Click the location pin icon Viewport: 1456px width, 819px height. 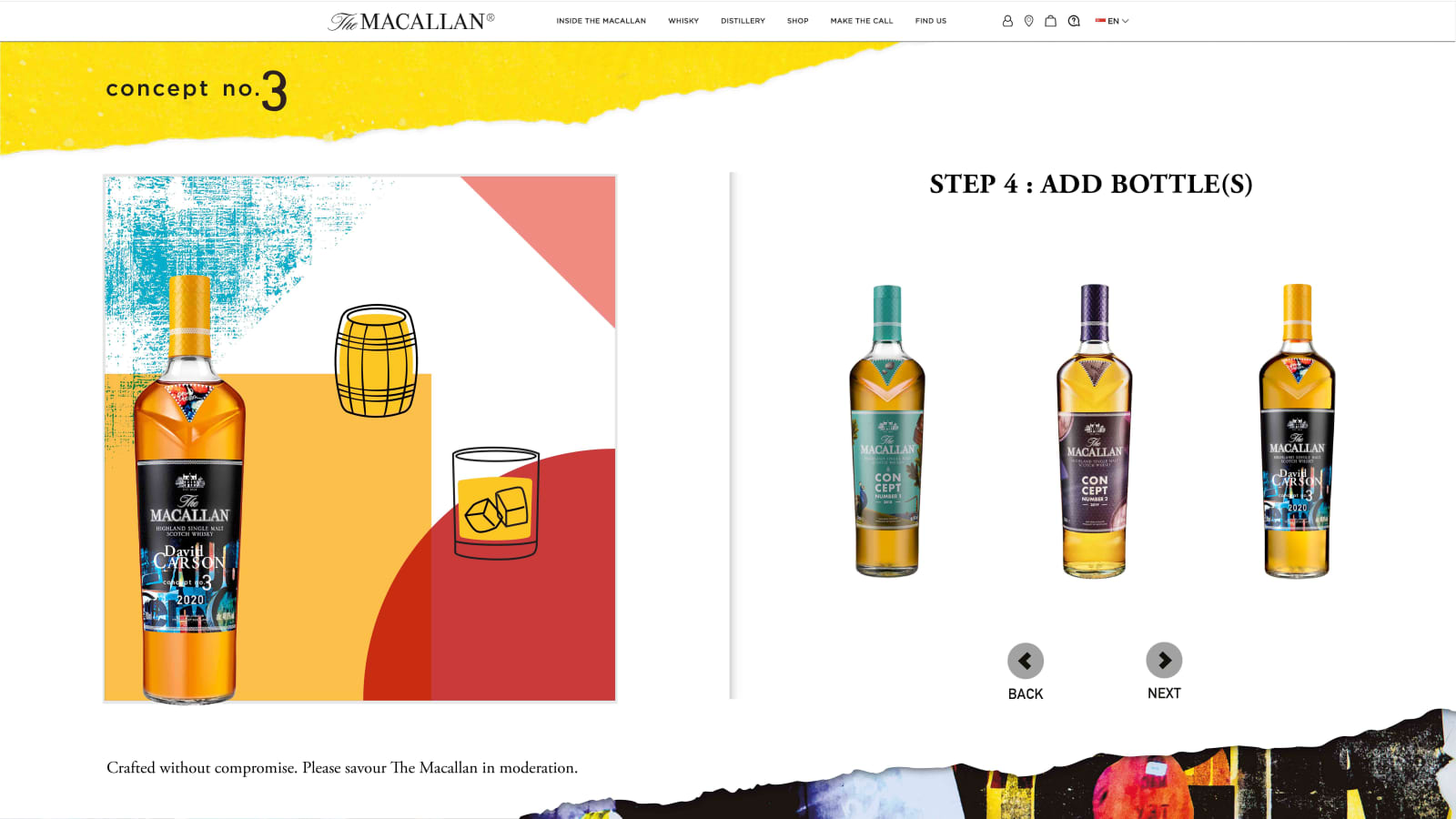1028,21
